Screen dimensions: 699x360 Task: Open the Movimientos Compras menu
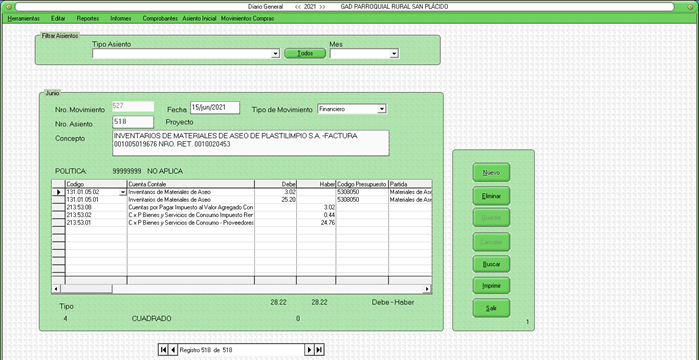247,19
